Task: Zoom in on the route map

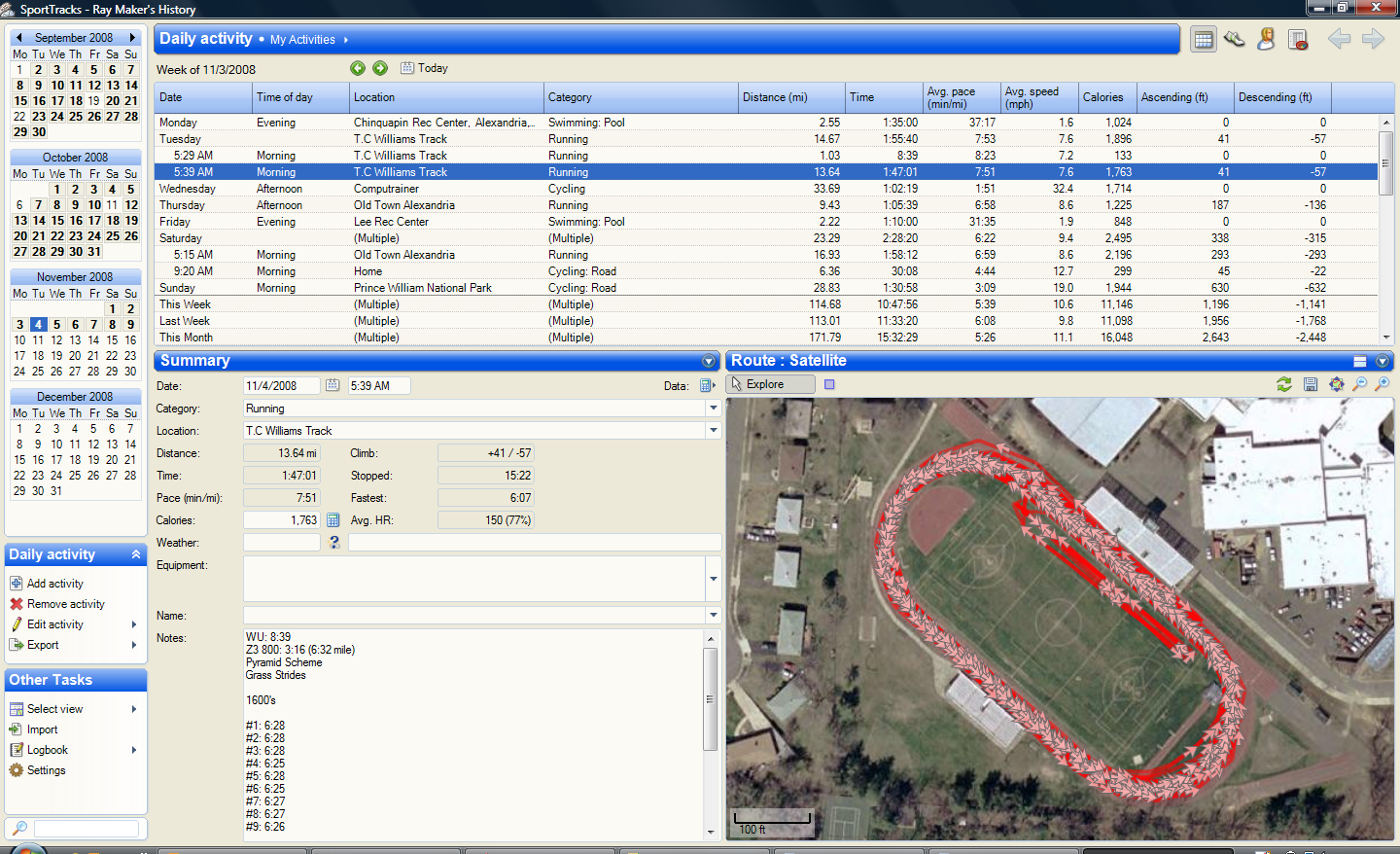Action: click(1383, 384)
